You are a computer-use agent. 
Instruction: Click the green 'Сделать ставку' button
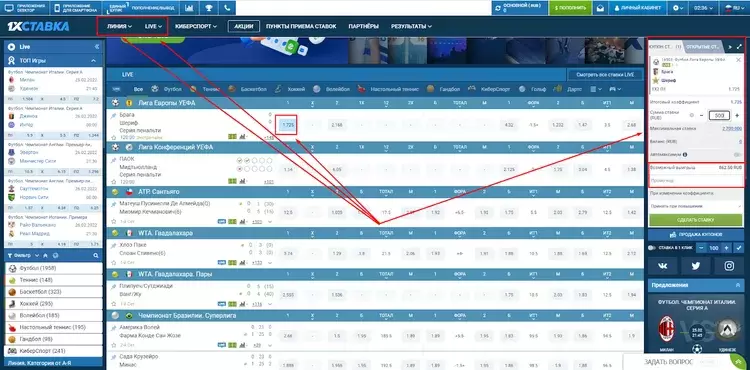click(695, 220)
